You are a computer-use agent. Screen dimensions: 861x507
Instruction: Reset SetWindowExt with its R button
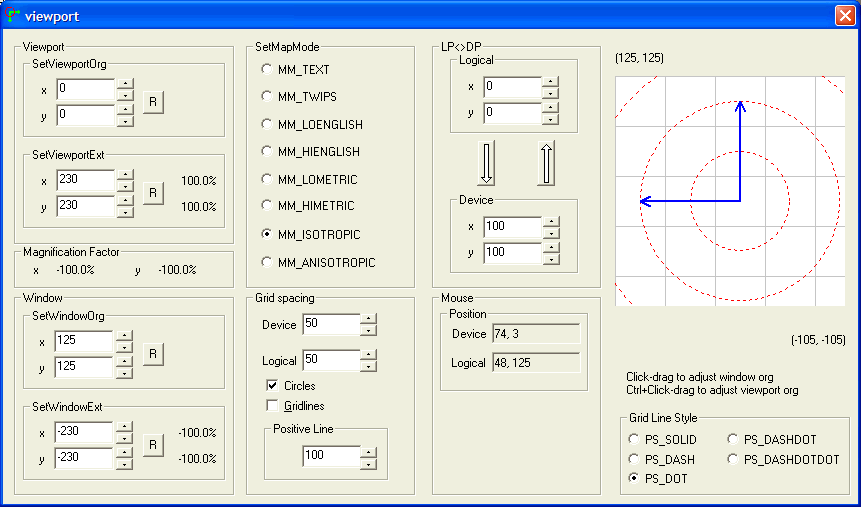click(x=153, y=444)
